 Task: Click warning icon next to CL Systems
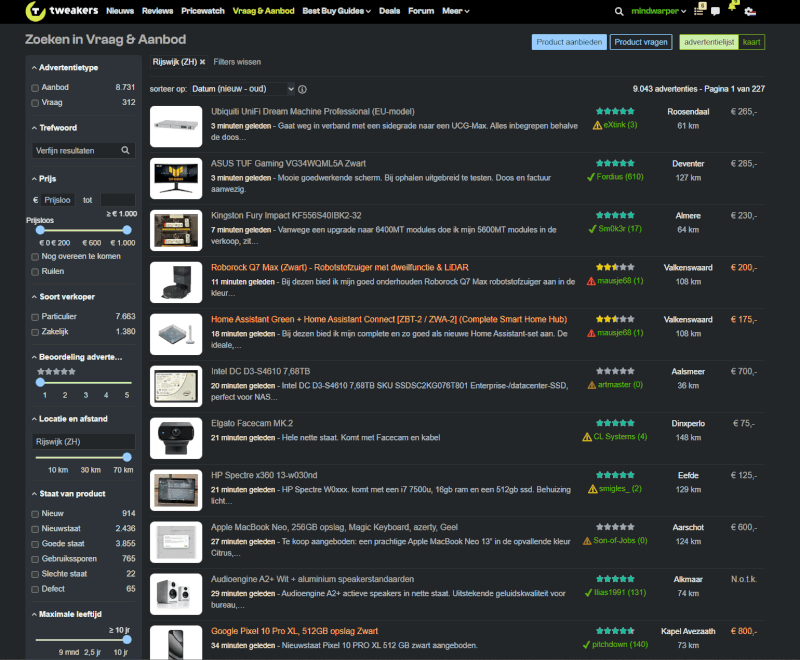(x=587, y=437)
